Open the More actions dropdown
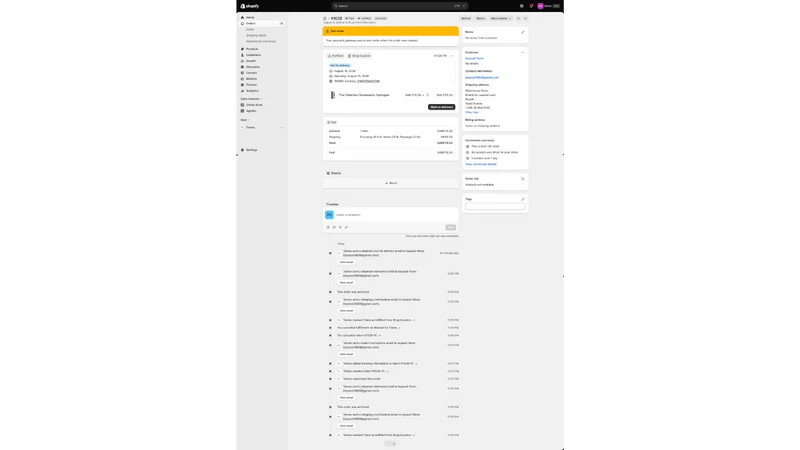This screenshot has height=450, width=800. 501,18
